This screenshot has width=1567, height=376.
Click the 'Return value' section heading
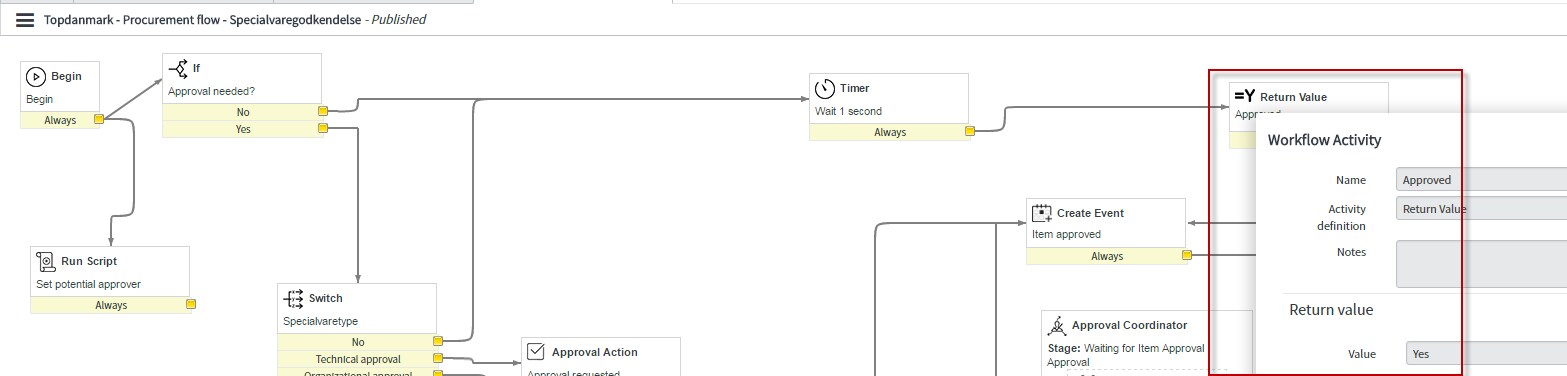[1331, 310]
